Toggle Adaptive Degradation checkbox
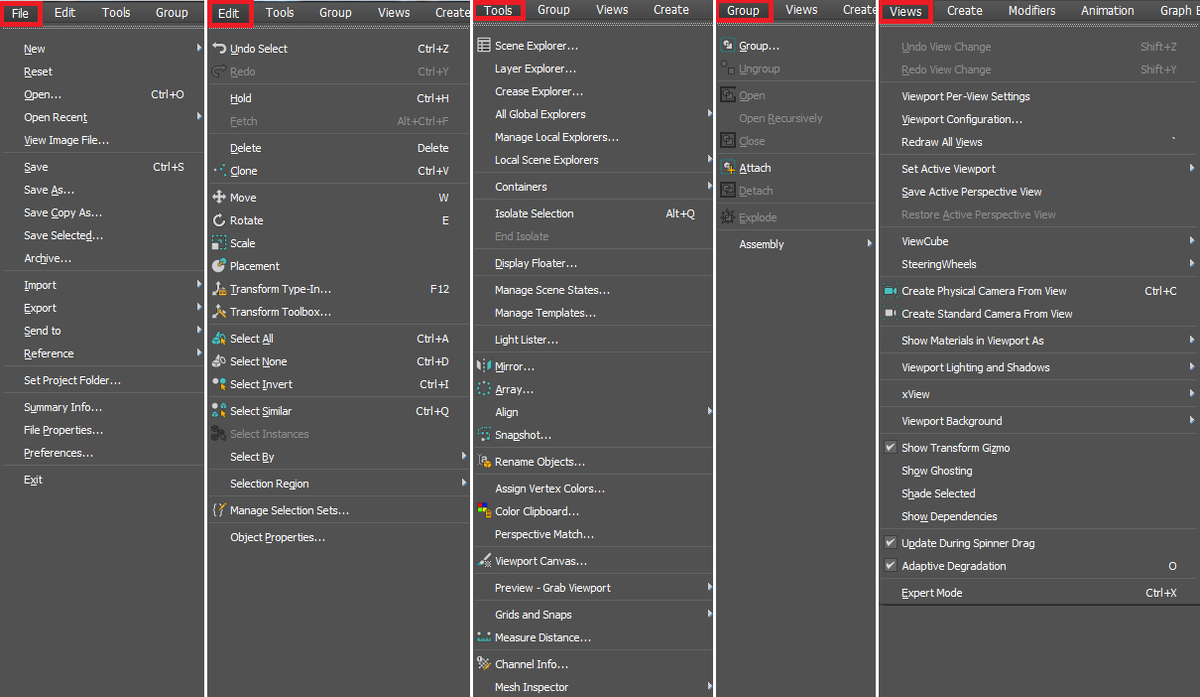This screenshot has width=1200, height=697. tap(890, 566)
